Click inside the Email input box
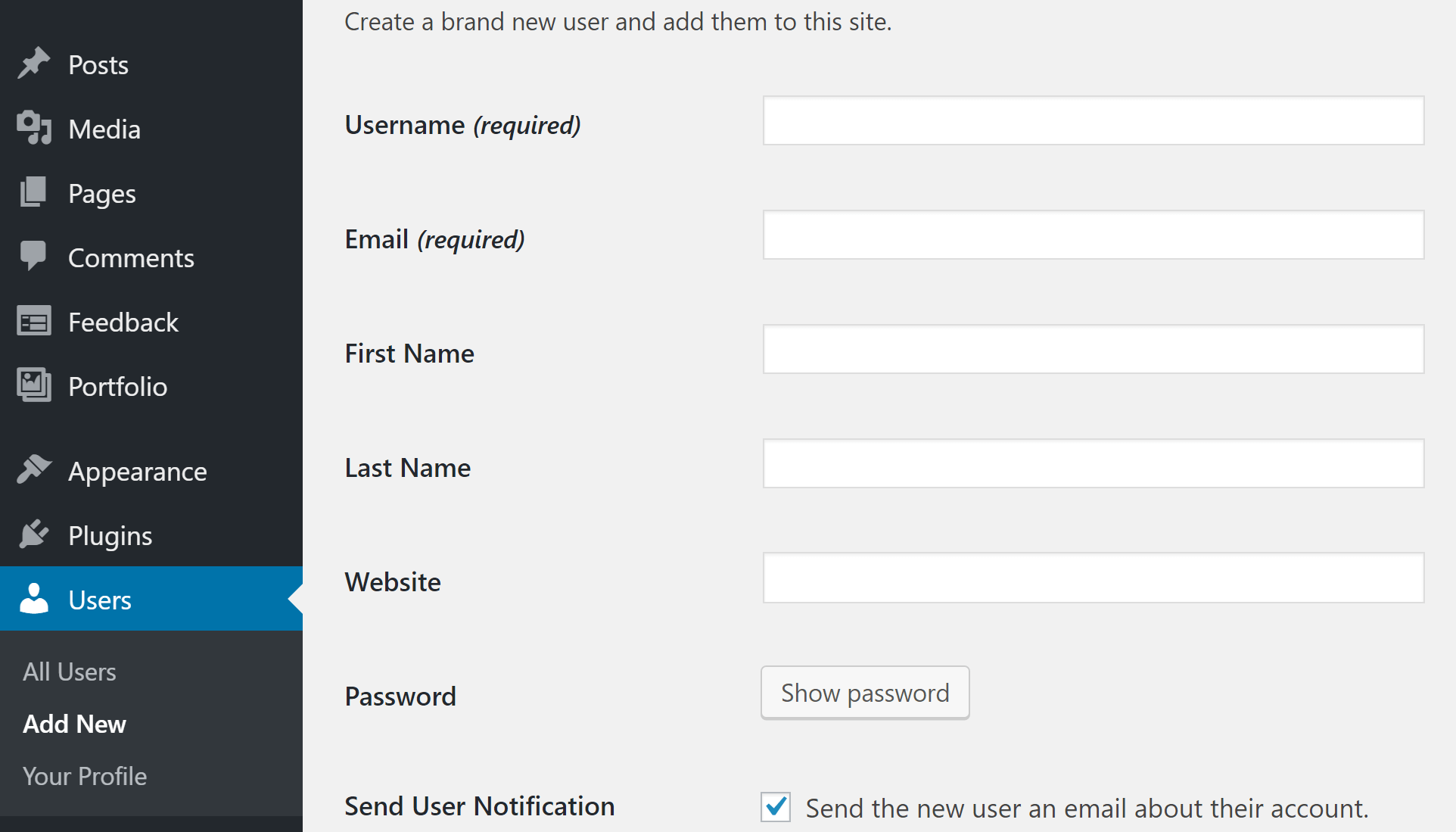This screenshot has width=1456, height=832. pyautogui.click(x=1094, y=235)
